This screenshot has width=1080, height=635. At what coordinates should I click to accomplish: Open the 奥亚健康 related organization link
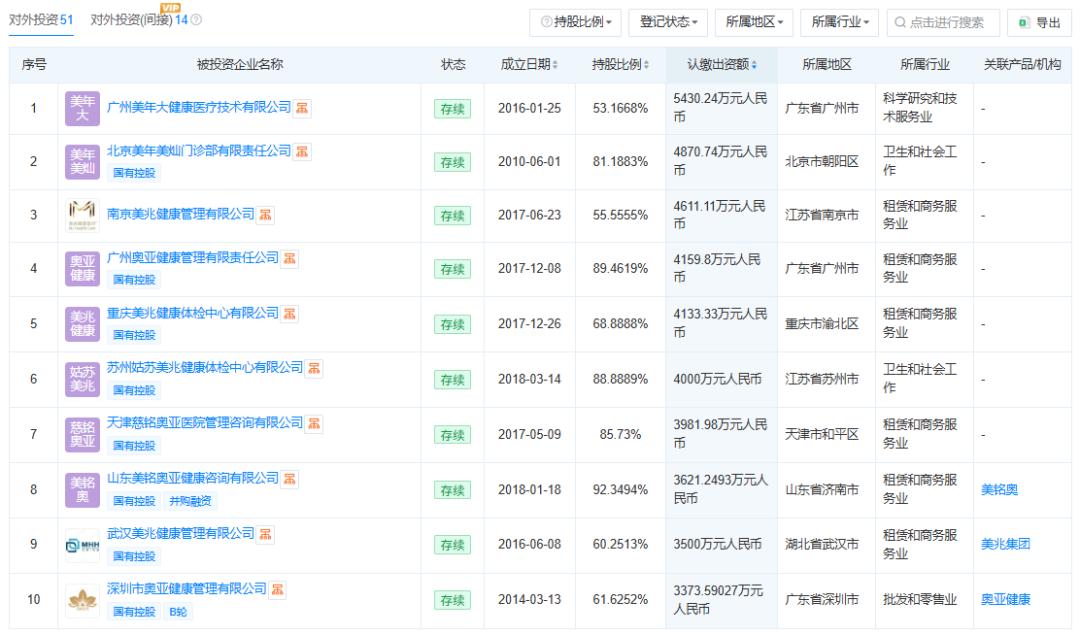[1006, 600]
